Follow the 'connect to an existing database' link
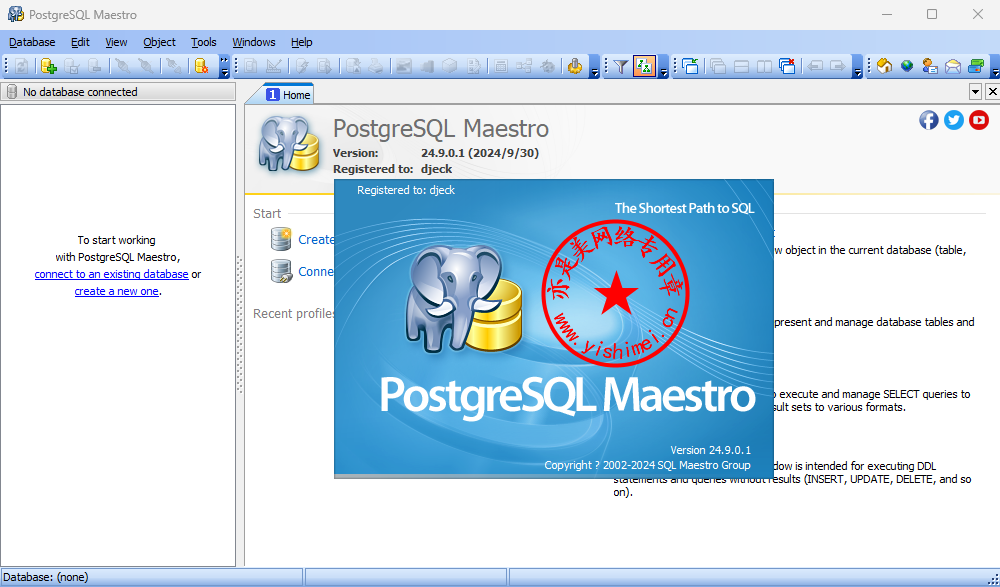The width and height of the screenshot is (1000, 587). coord(112,274)
